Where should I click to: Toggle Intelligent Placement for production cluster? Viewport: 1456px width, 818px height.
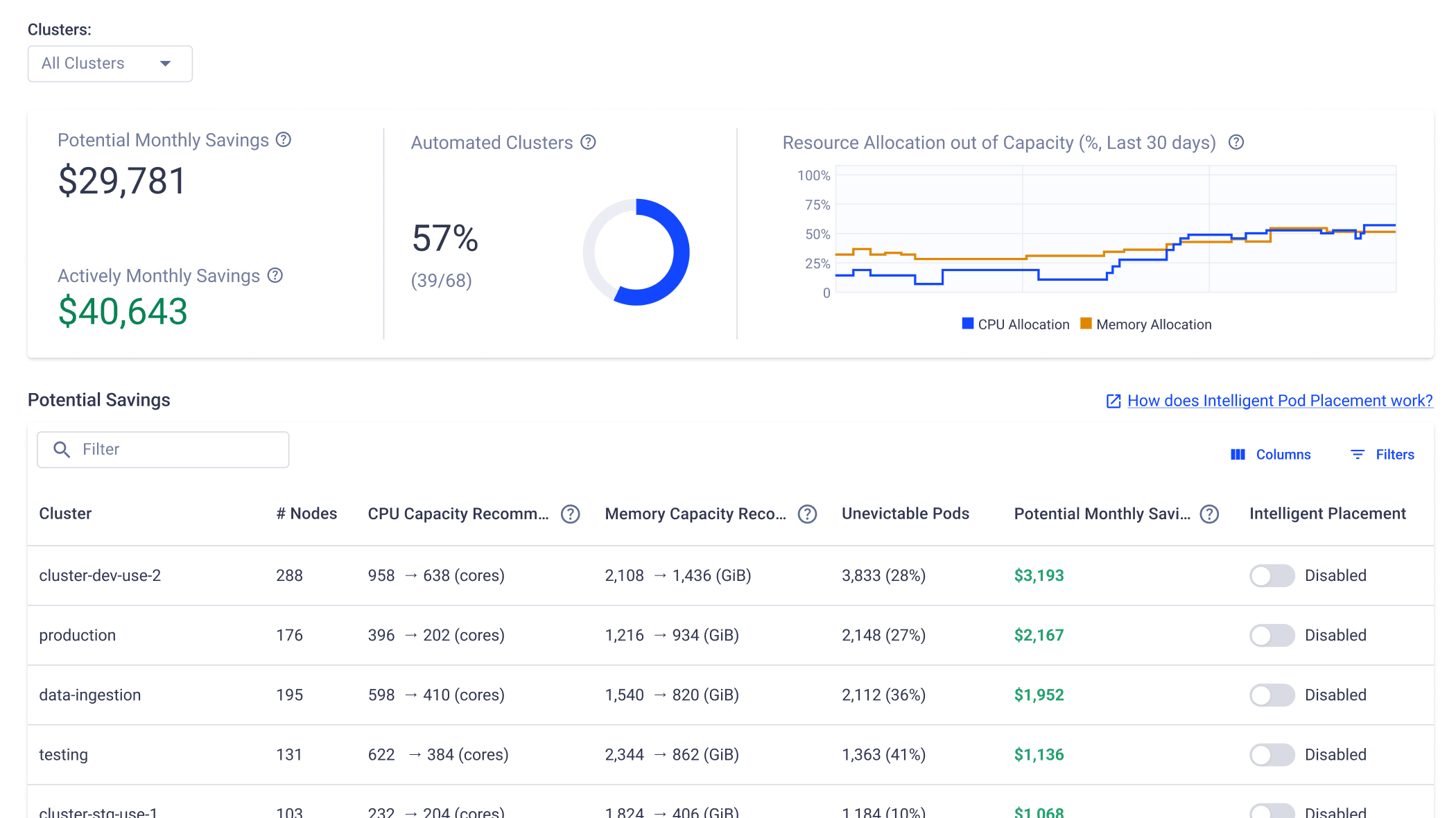point(1272,635)
